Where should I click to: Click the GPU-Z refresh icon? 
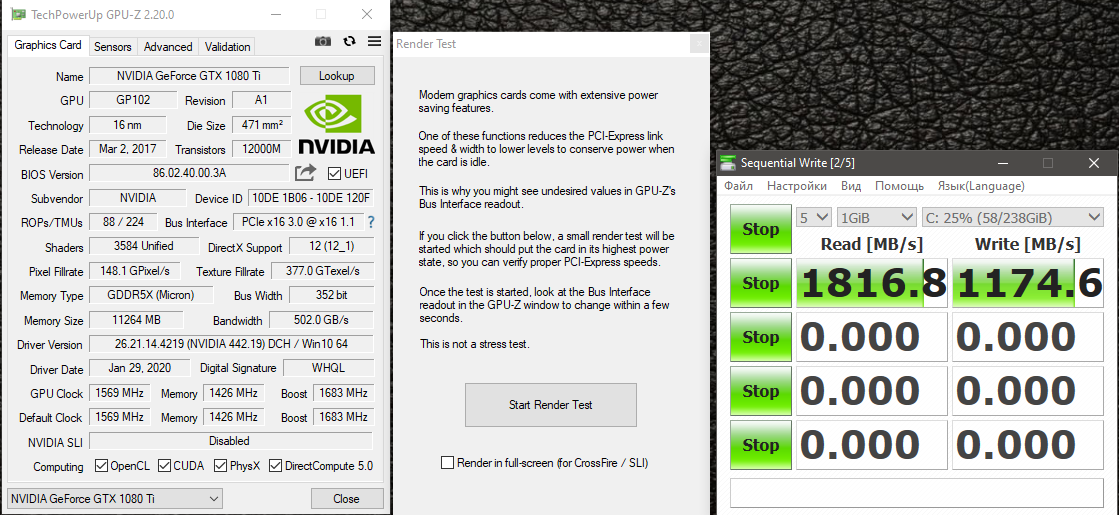pos(350,41)
